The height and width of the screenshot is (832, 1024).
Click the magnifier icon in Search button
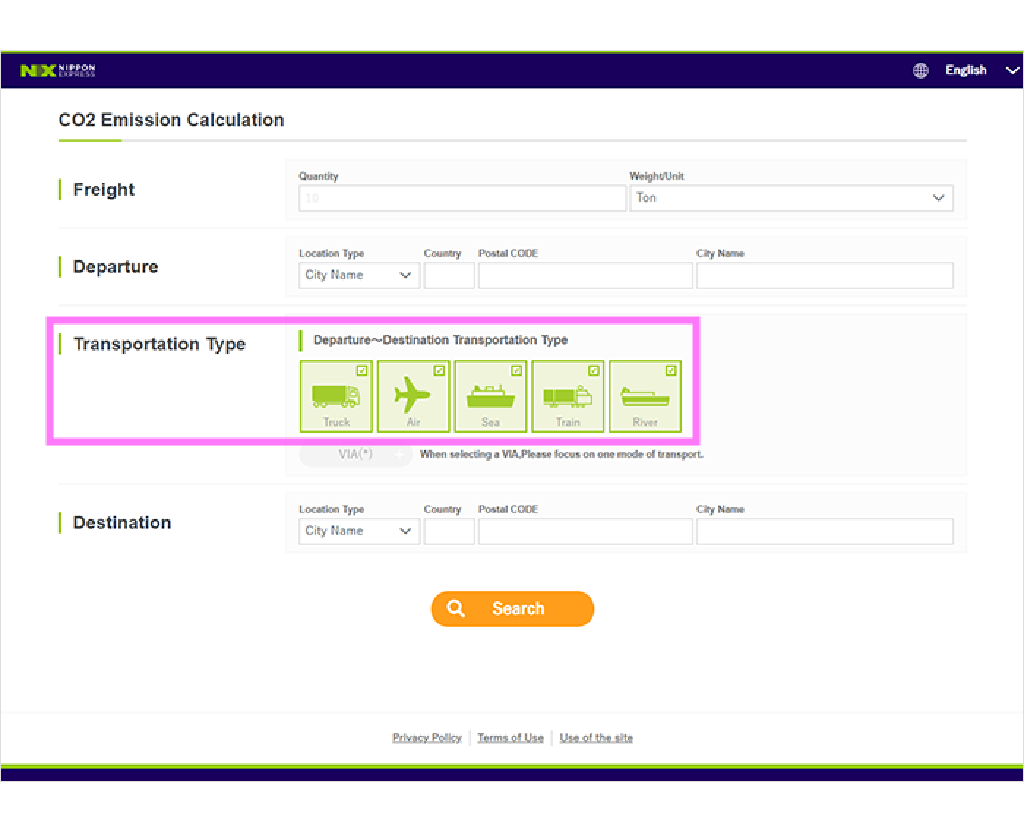click(x=455, y=609)
